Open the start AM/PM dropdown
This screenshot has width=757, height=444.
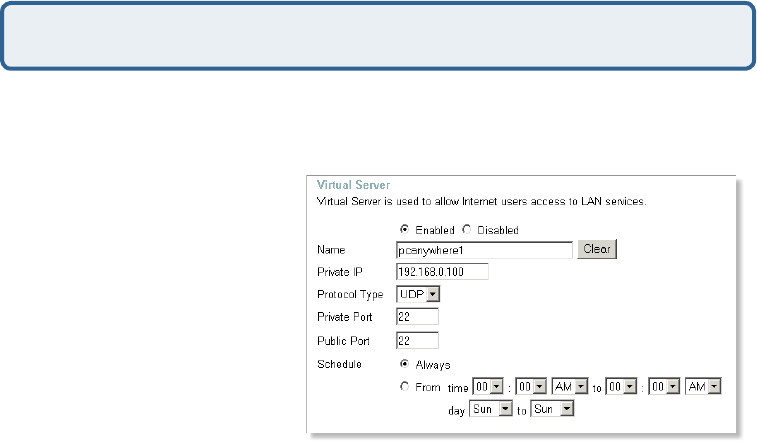570,386
